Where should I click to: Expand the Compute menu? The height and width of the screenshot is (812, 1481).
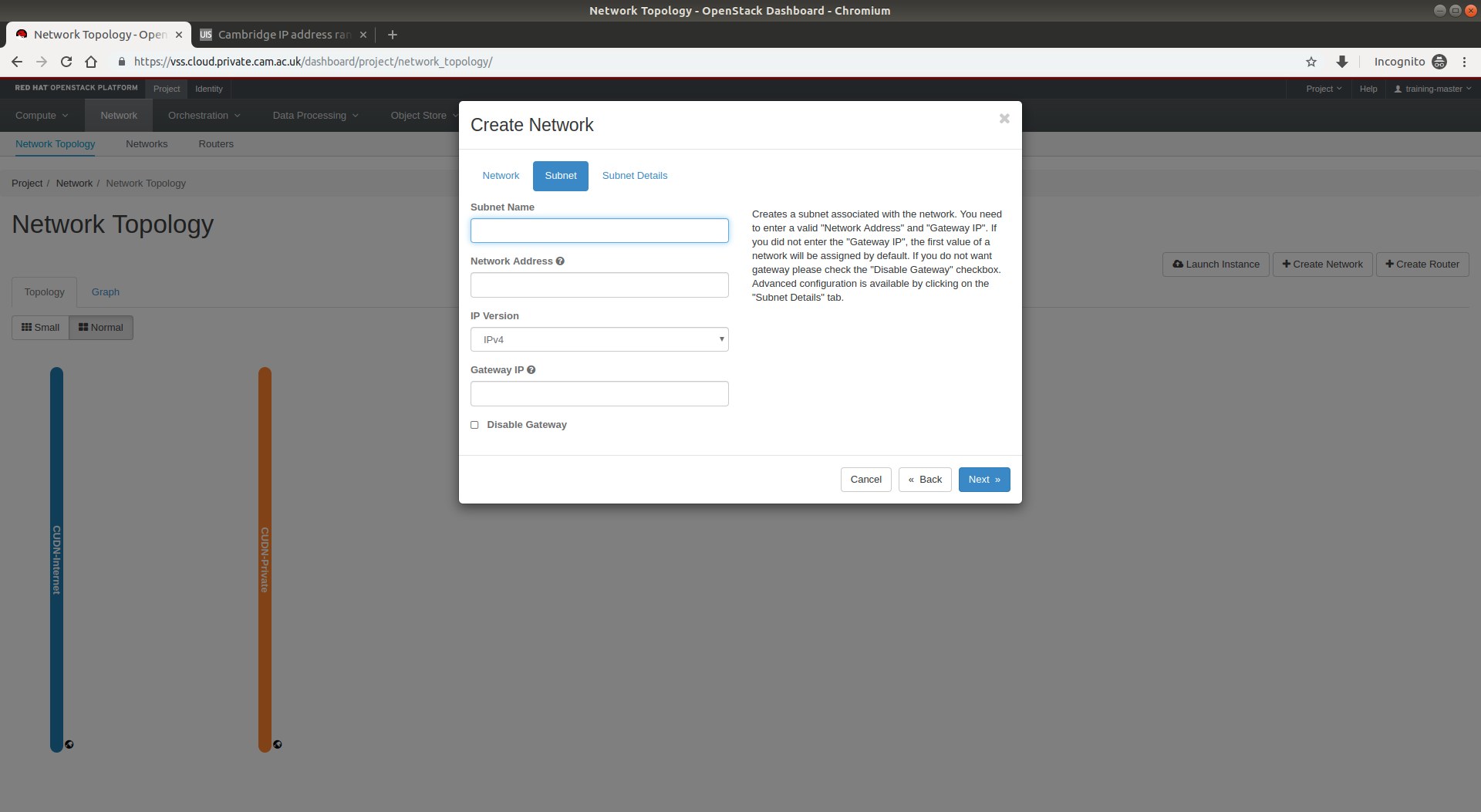(x=42, y=116)
